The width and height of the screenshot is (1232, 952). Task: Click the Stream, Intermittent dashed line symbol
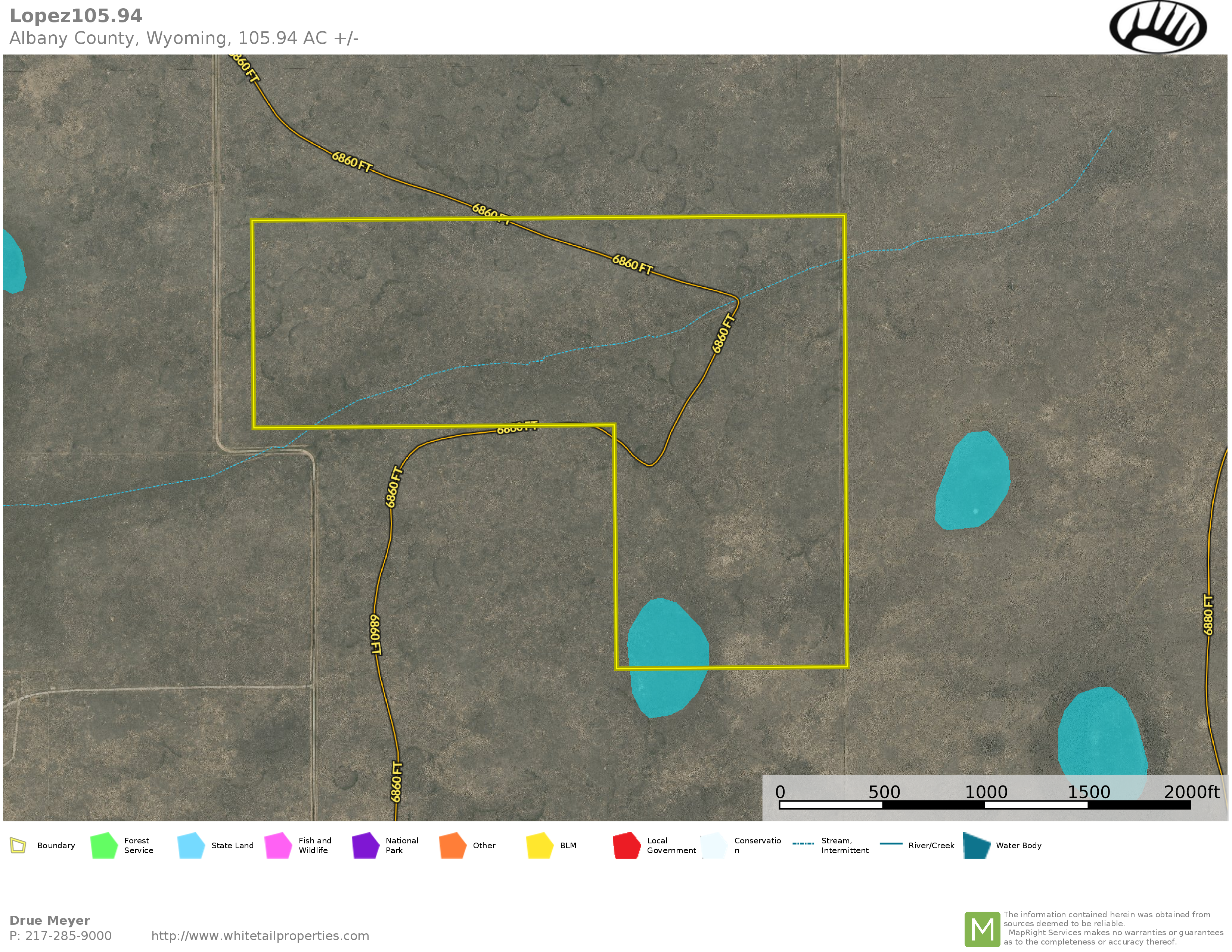[803, 844]
